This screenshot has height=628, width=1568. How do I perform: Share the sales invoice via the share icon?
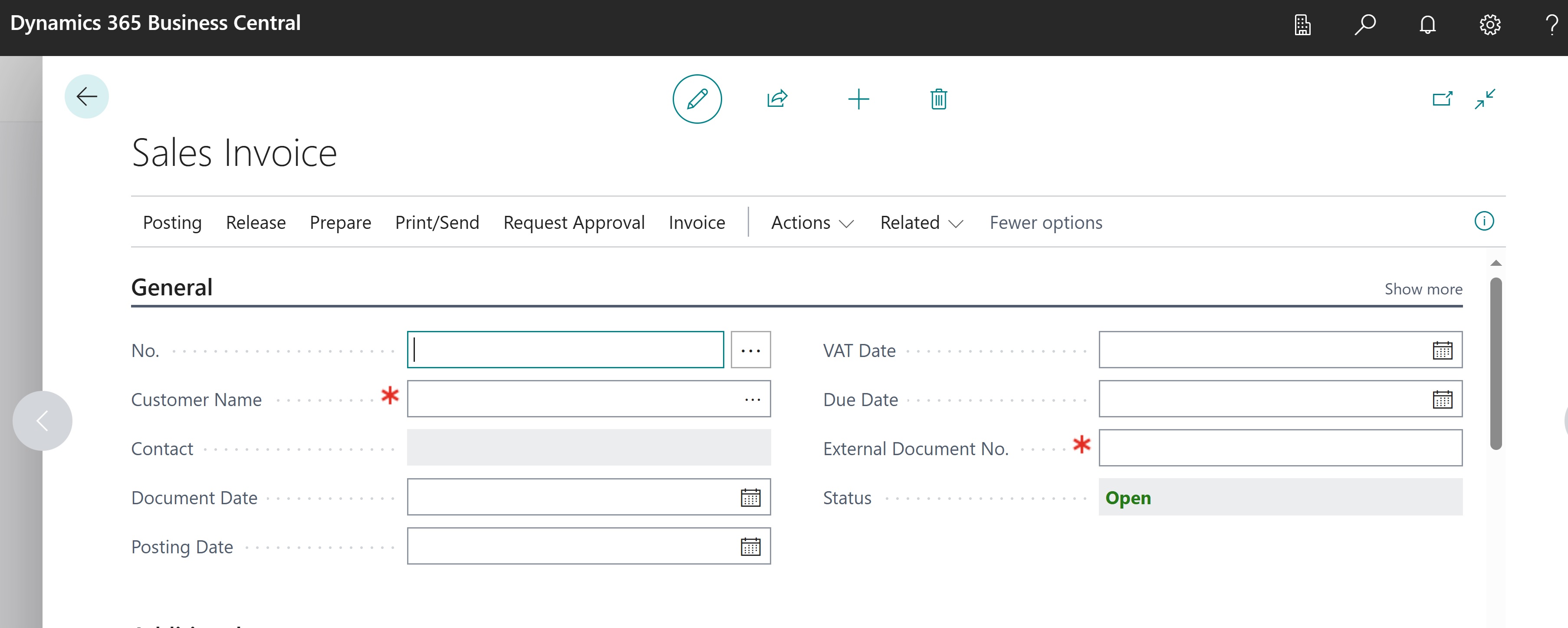(777, 99)
